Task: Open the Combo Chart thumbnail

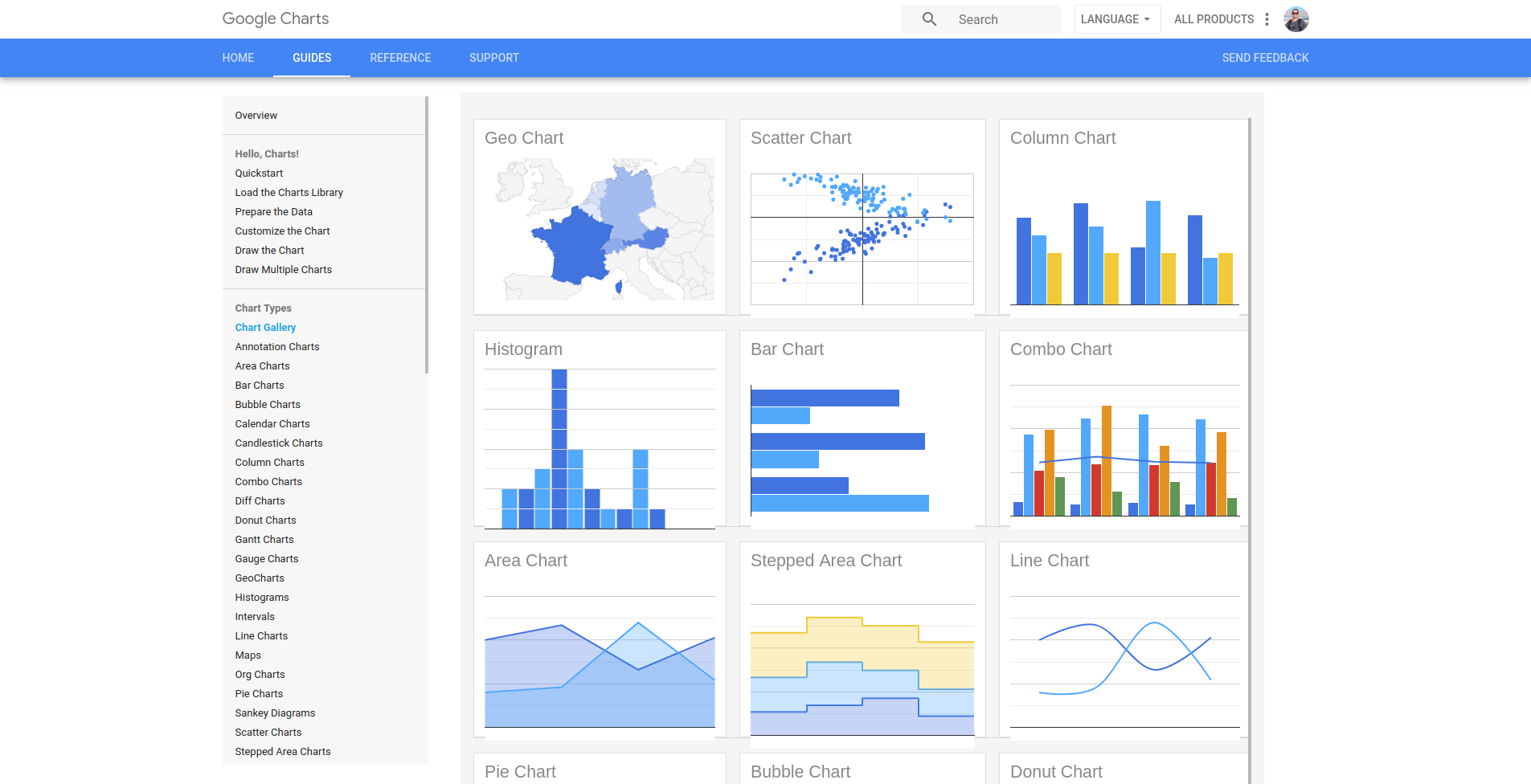Action: click(1124, 450)
